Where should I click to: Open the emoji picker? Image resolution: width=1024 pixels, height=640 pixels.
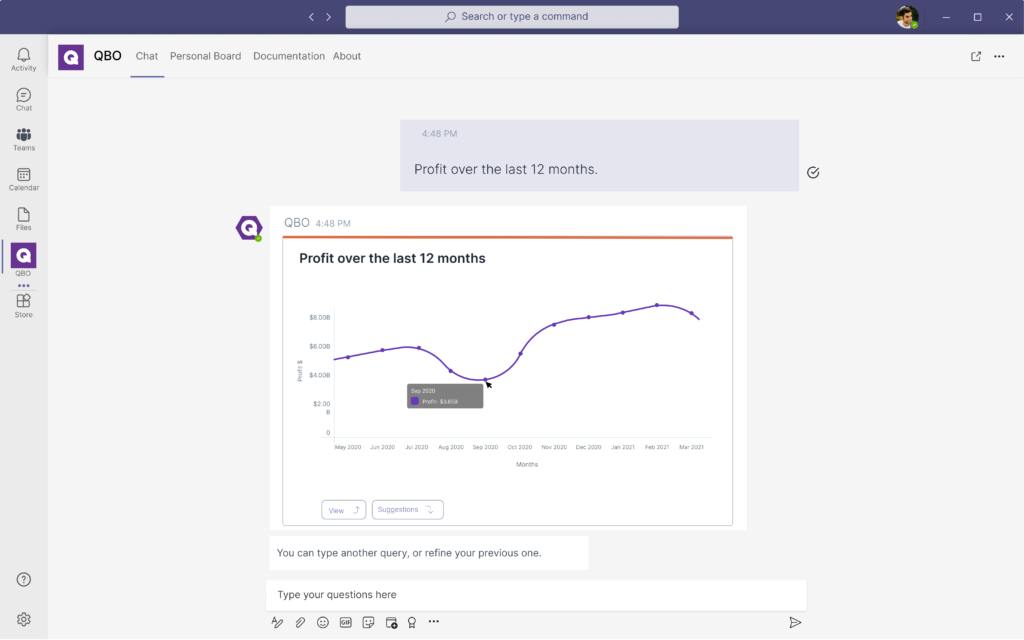[x=323, y=622]
